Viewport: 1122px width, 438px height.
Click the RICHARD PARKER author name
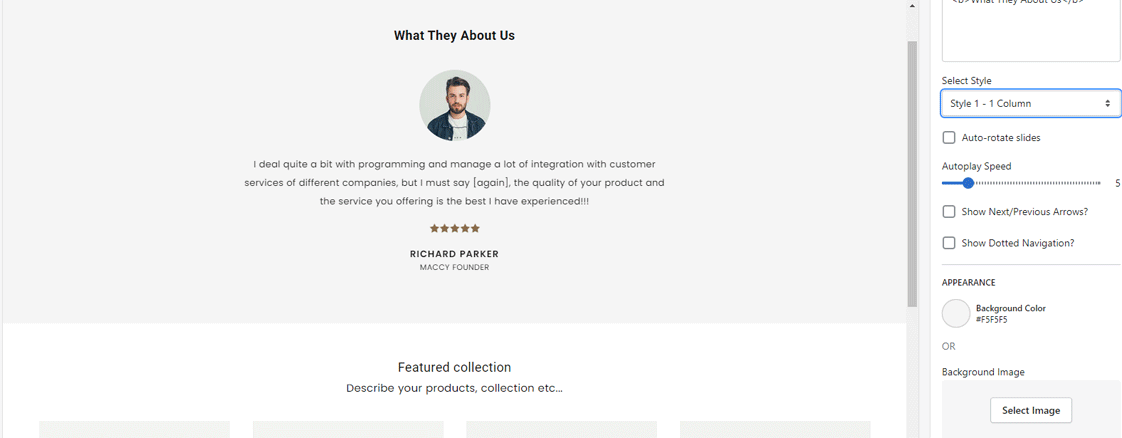454,254
